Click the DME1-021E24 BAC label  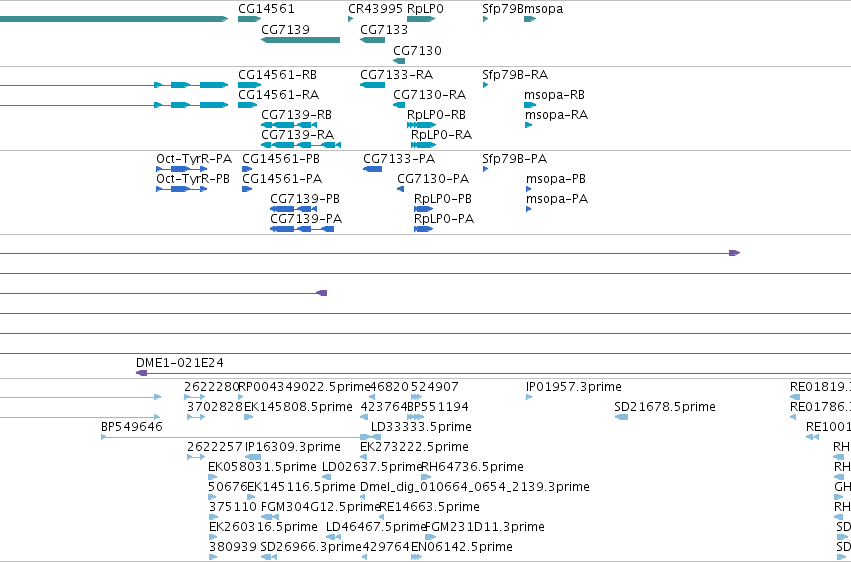(180, 362)
